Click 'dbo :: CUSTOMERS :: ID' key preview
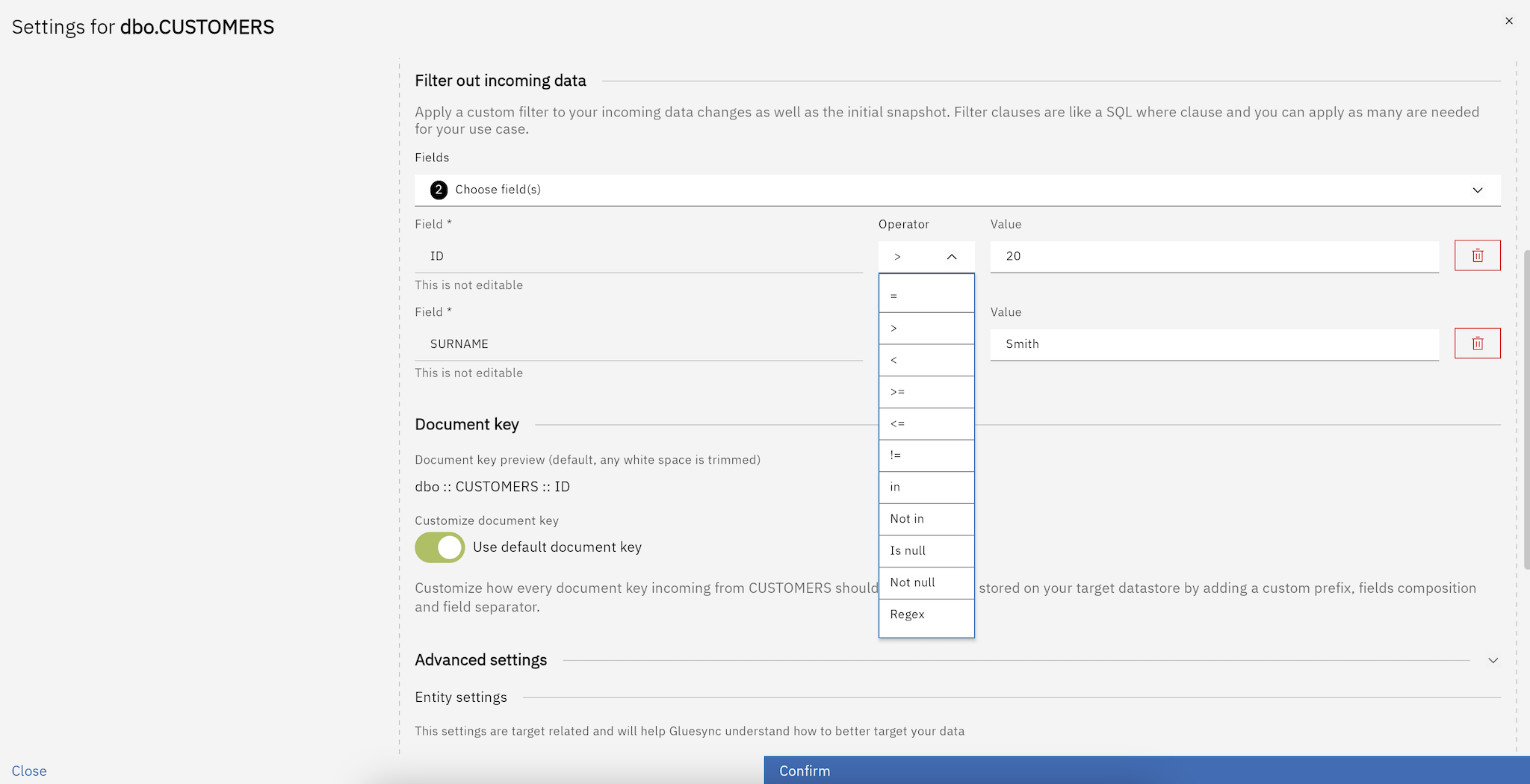The height and width of the screenshot is (784, 1530). (x=492, y=487)
